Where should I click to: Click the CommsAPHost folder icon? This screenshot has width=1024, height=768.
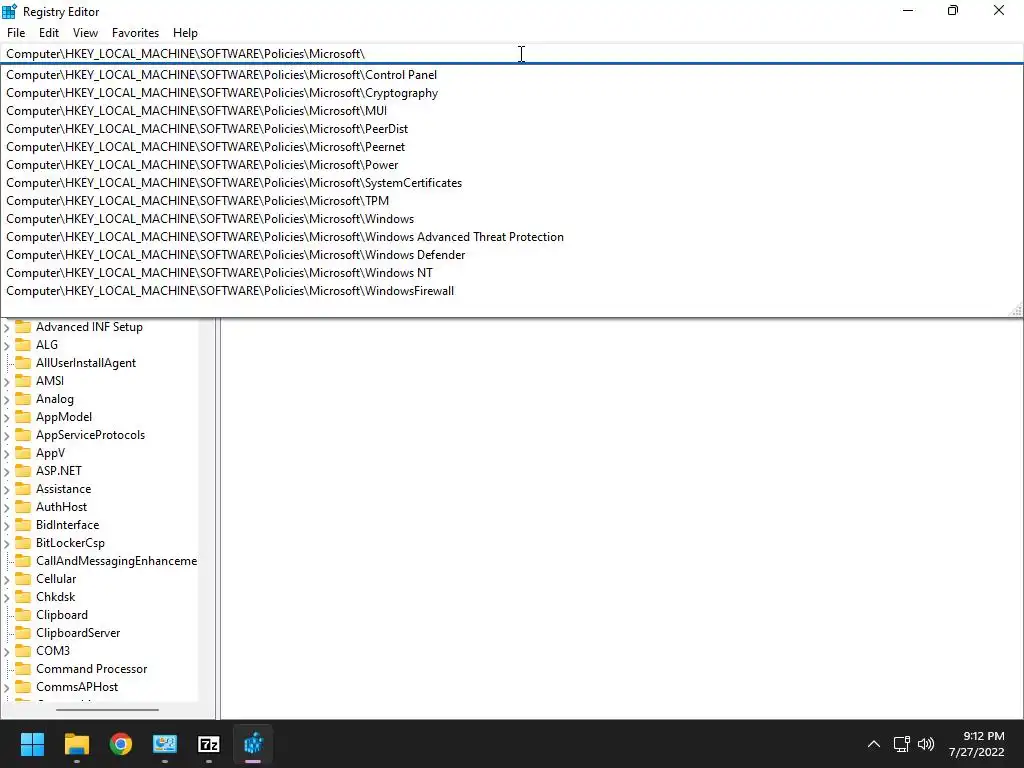tap(23, 686)
